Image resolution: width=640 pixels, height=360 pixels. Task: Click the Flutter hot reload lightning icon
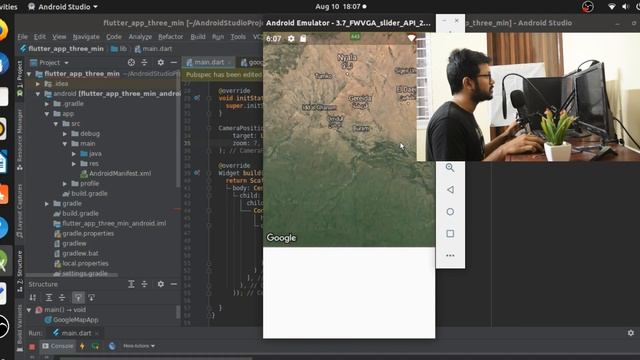click(82, 346)
